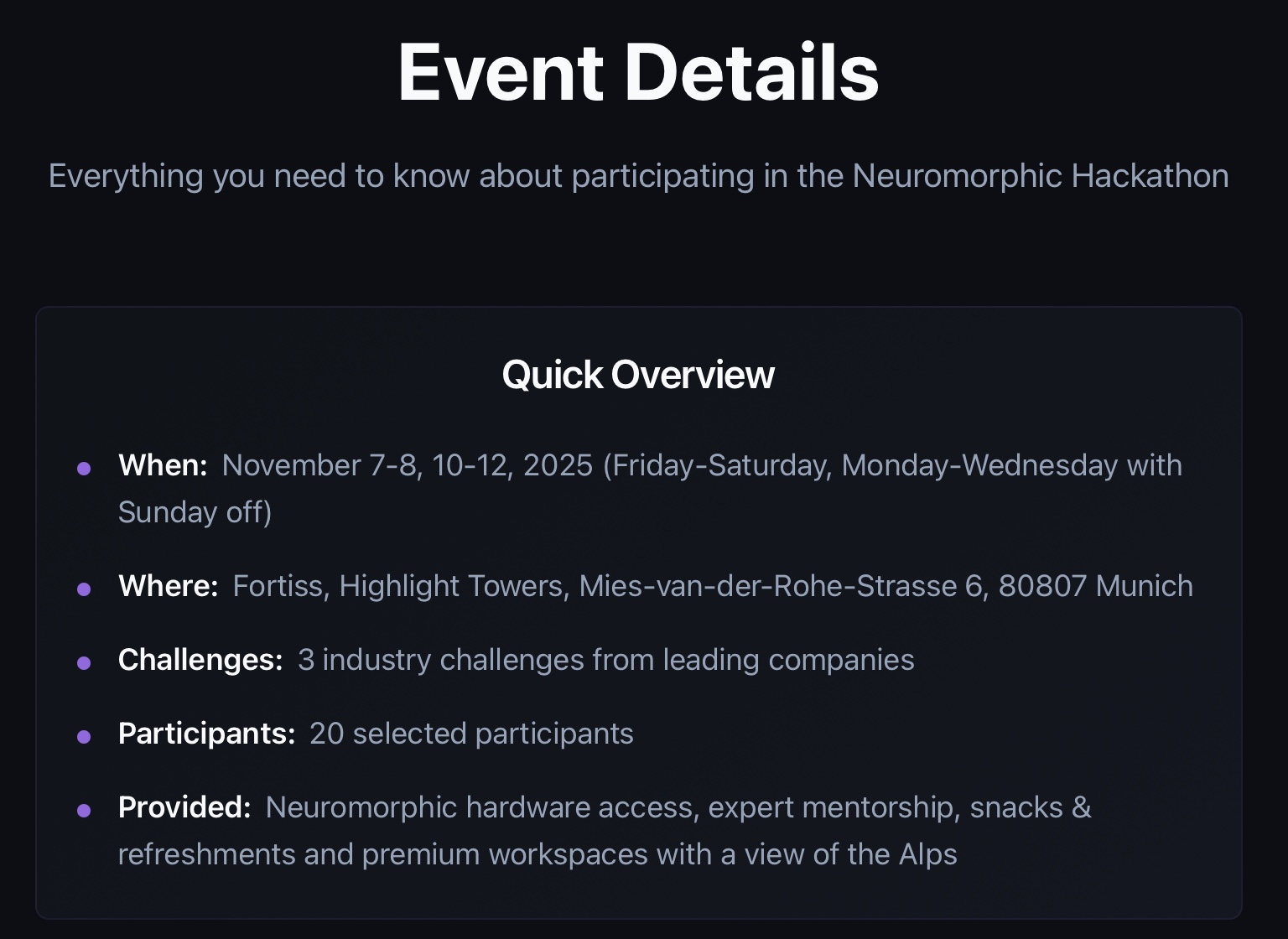Select the bold When: label
The image size is (1288, 939).
pyautogui.click(x=163, y=465)
